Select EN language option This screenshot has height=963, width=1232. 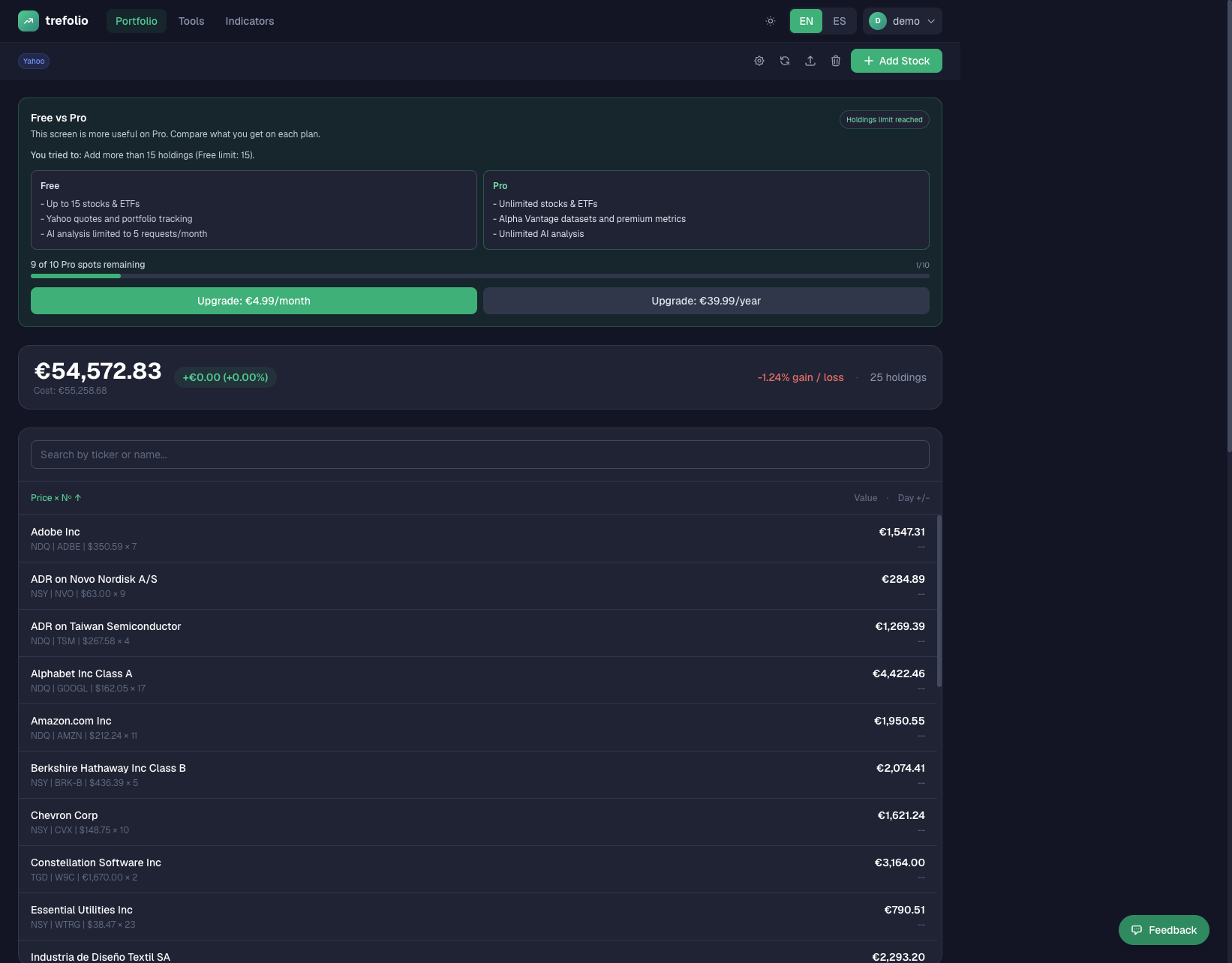806,21
